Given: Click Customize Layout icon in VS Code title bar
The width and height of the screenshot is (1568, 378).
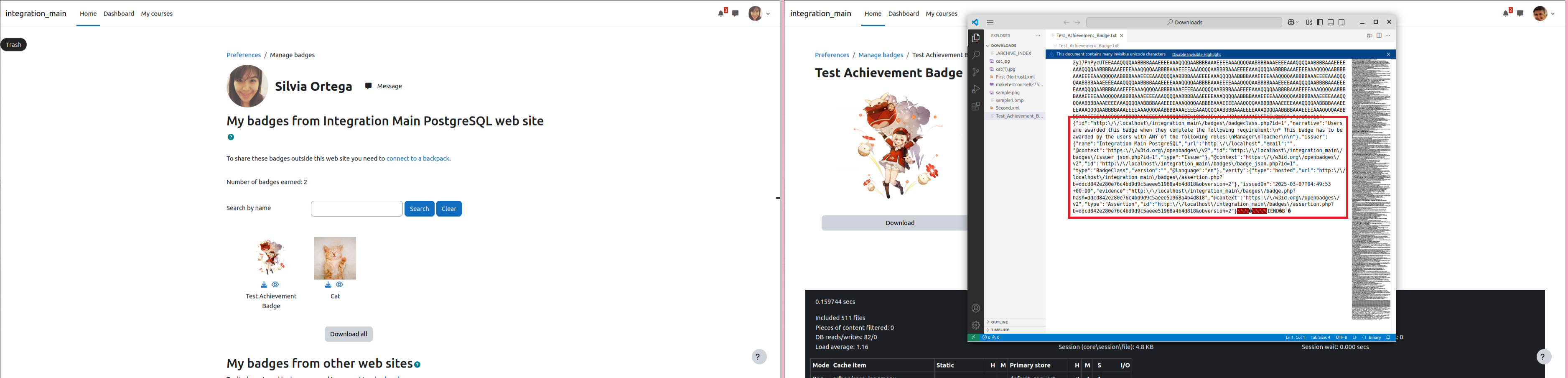Looking at the screenshot, I should click(1309, 23).
